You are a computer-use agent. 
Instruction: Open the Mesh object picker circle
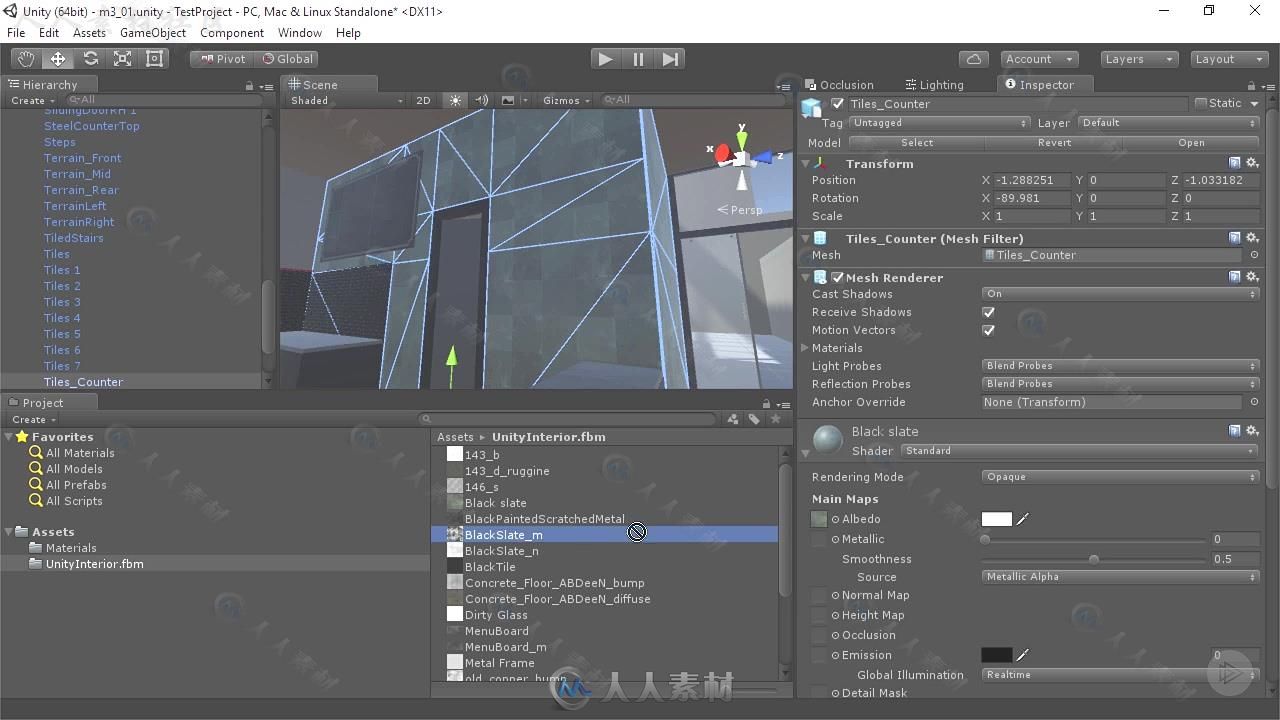(x=1254, y=255)
